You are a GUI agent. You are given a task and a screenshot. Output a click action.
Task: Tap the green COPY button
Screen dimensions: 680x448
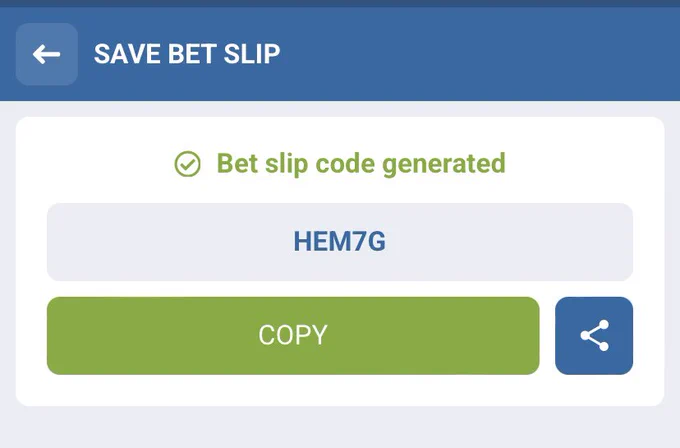(x=293, y=336)
